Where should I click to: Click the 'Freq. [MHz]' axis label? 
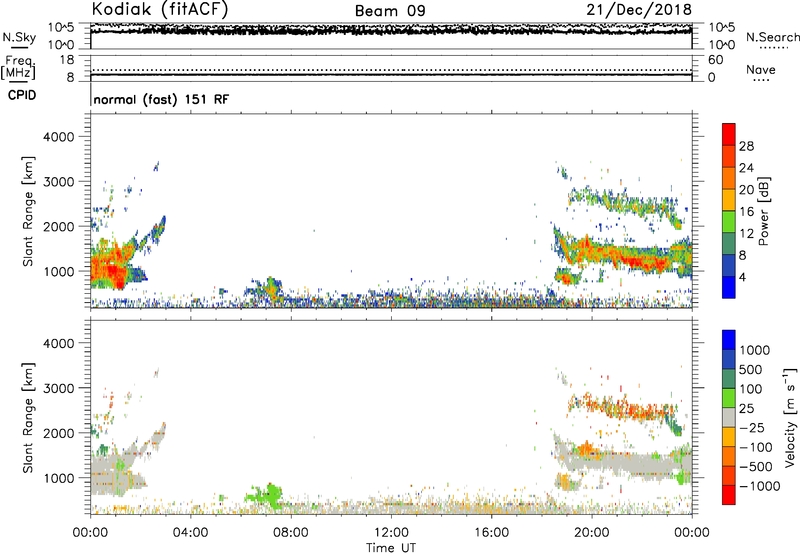coord(19,67)
